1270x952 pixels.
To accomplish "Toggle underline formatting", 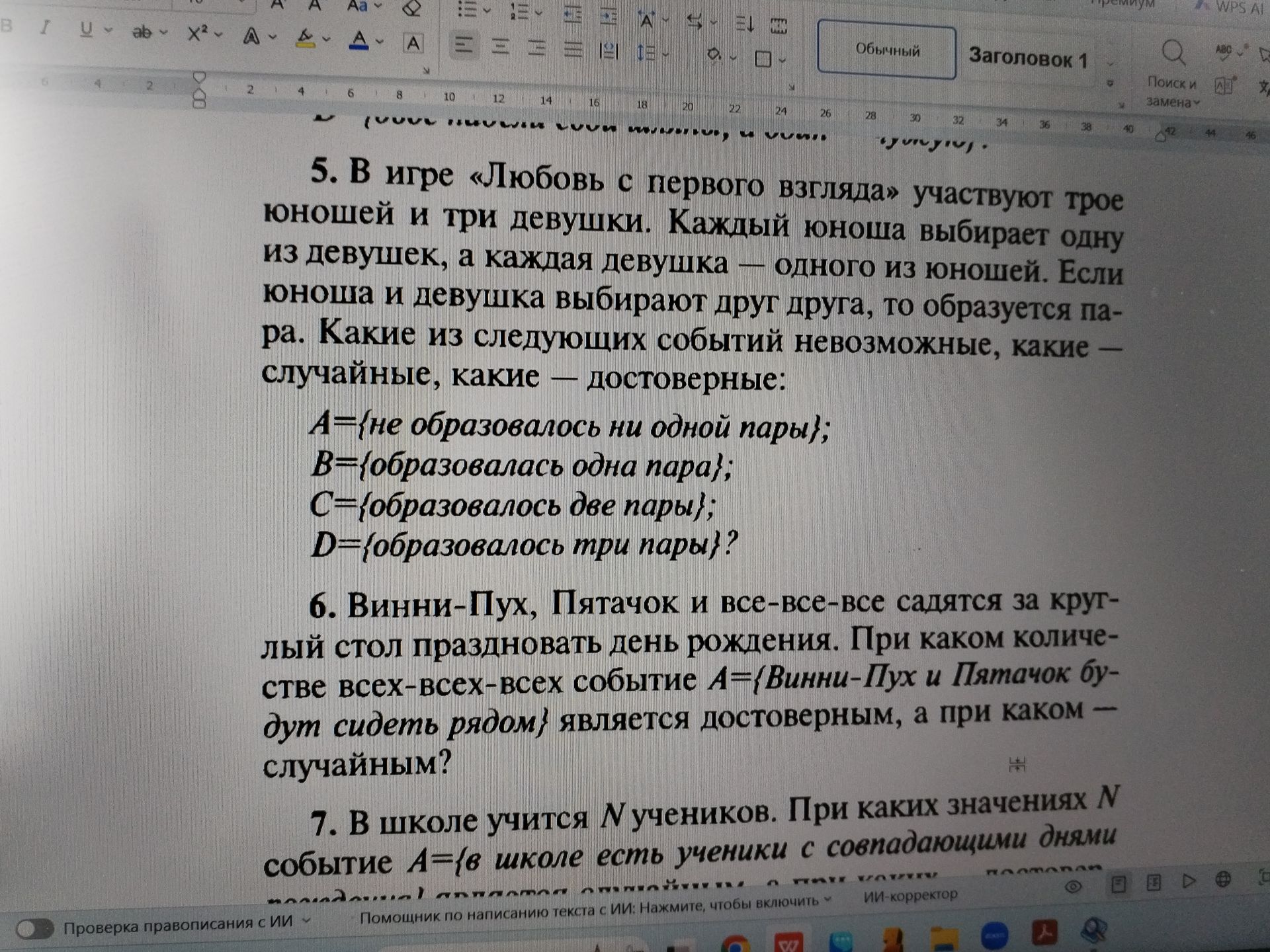I will (x=86, y=30).
